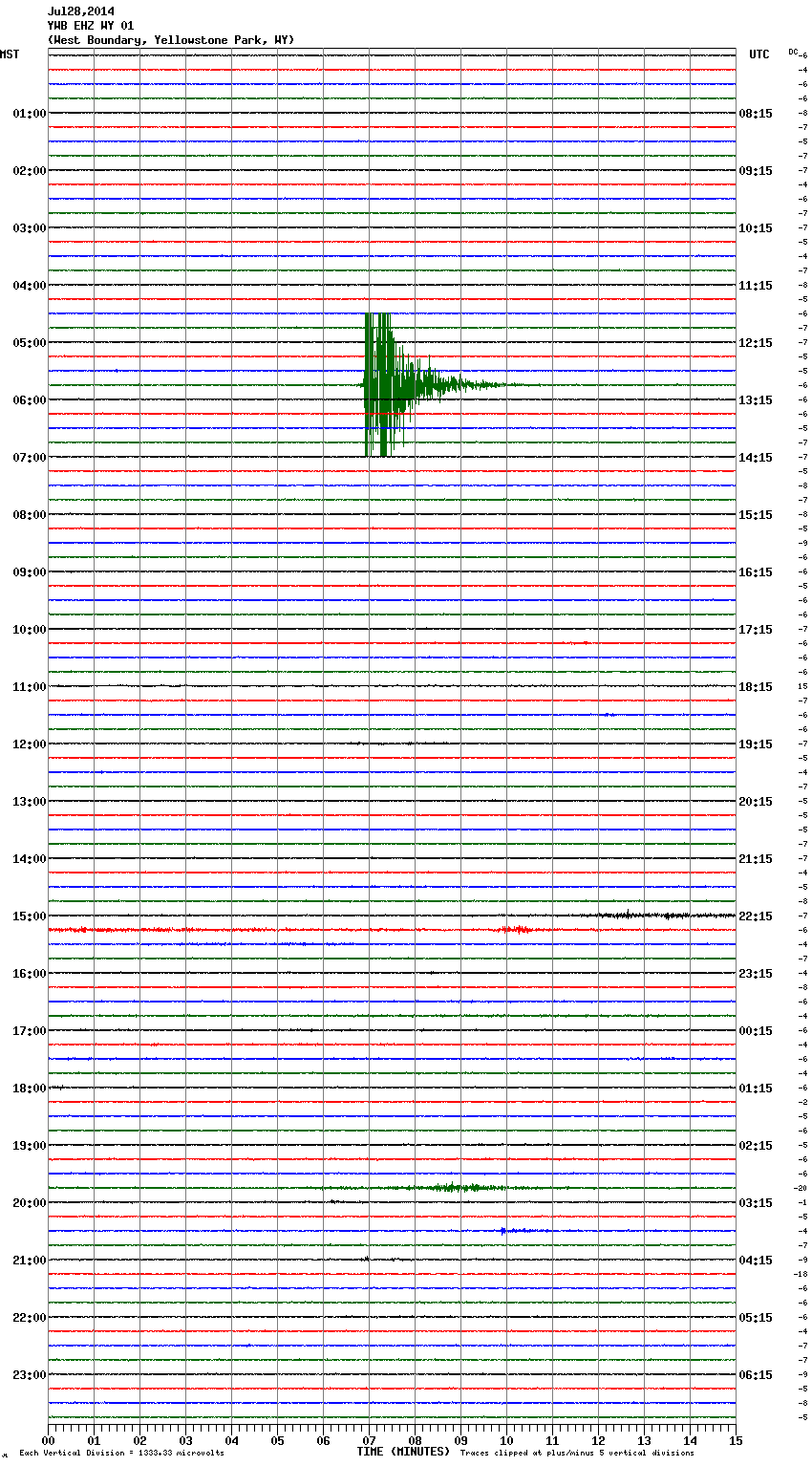Click the 03:15 UTC time label

coord(756,1203)
